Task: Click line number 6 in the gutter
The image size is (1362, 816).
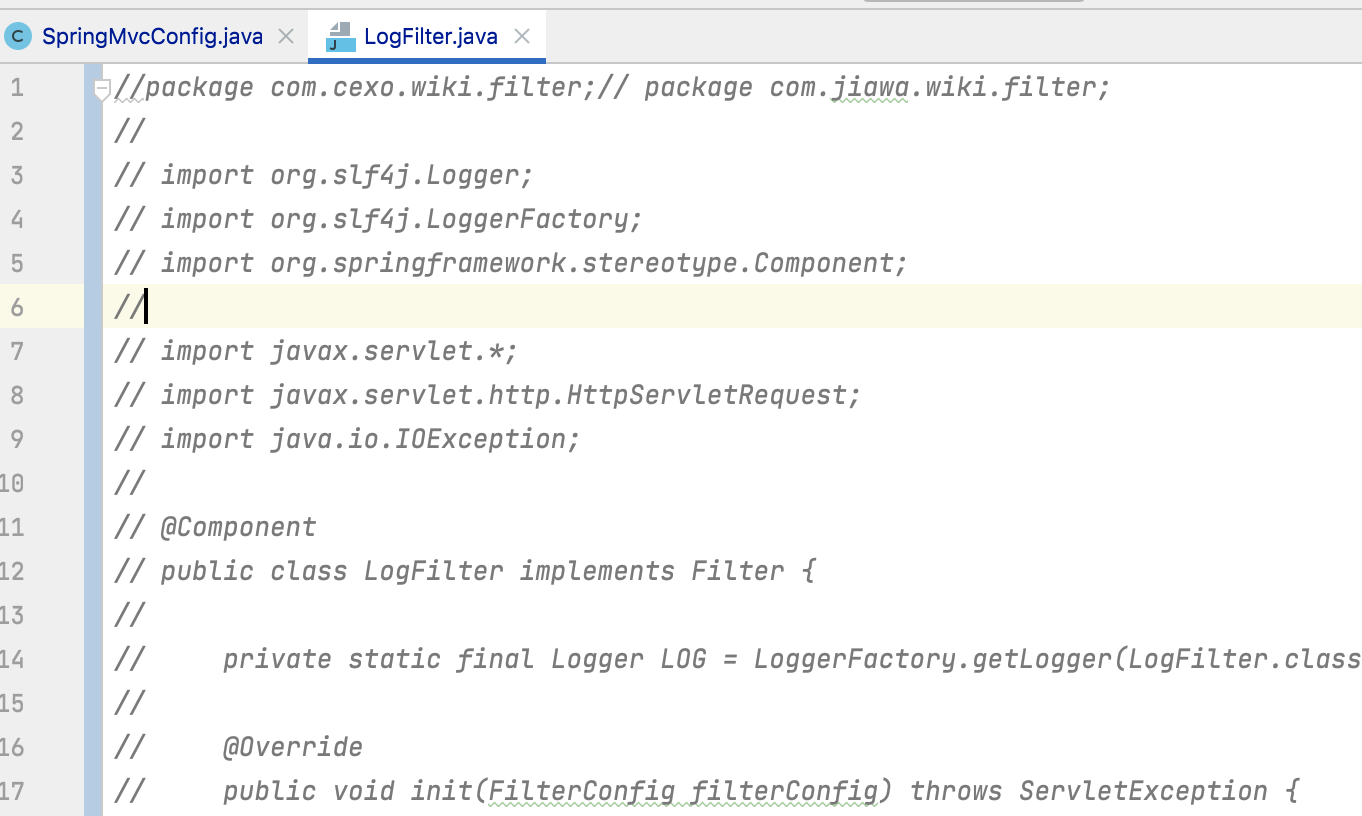Action: pos(17,307)
